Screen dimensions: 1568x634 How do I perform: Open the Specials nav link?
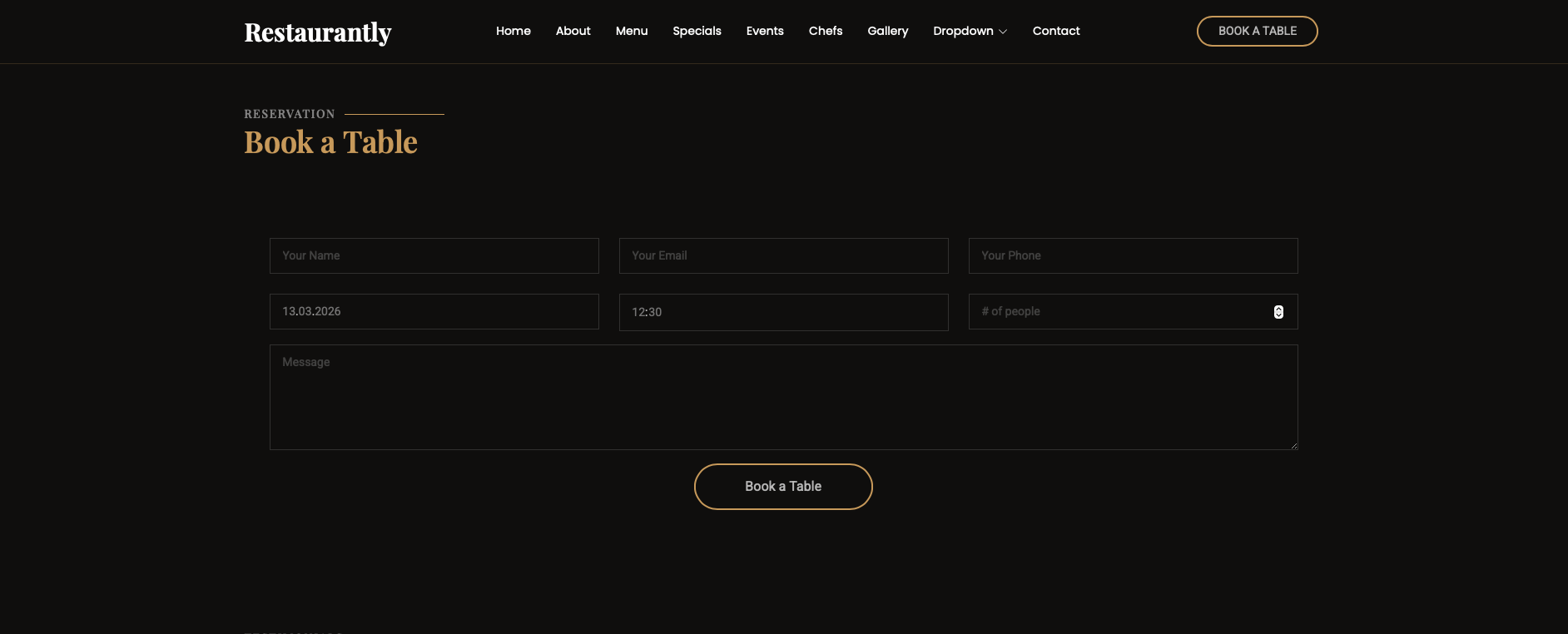pos(697,31)
